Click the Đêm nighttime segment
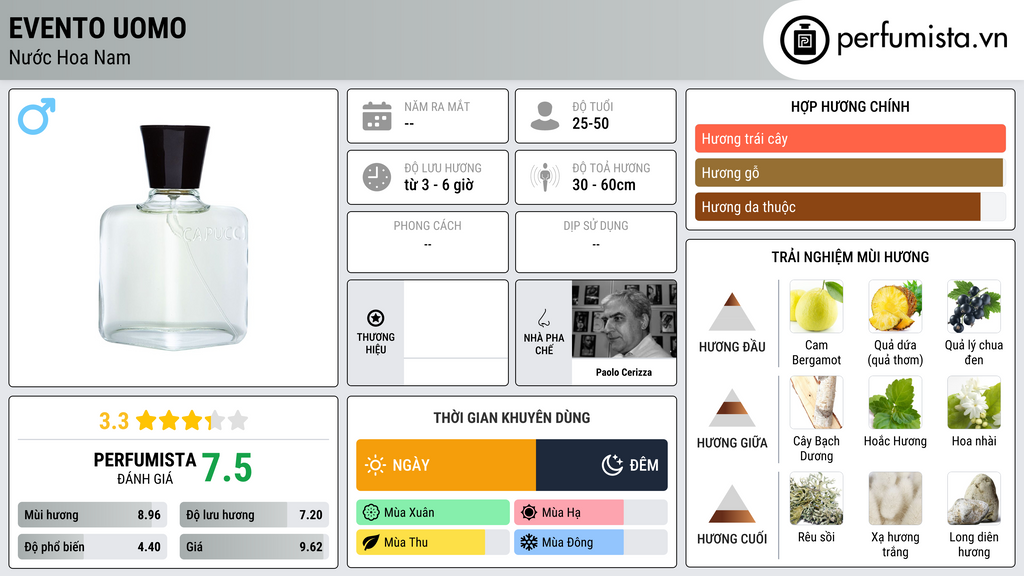 [601, 465]
